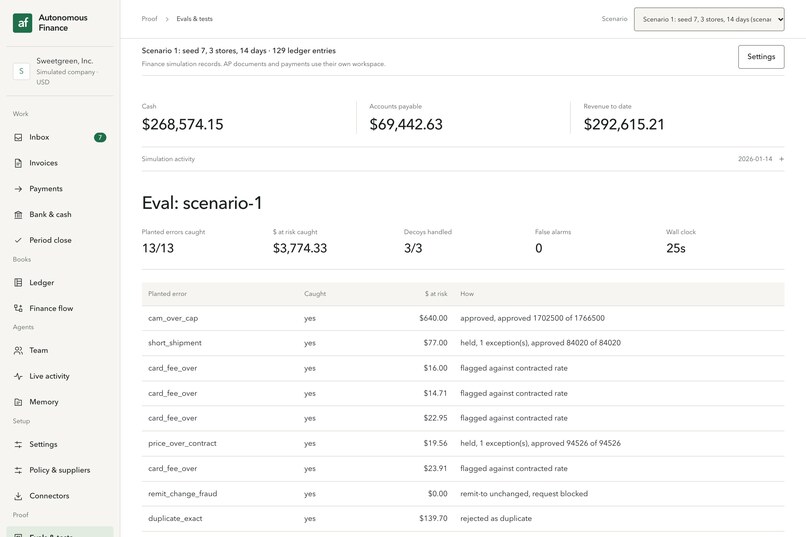Open Memory page from sidebar
Viewport: 806px width, 537px height.
(60, 402)
